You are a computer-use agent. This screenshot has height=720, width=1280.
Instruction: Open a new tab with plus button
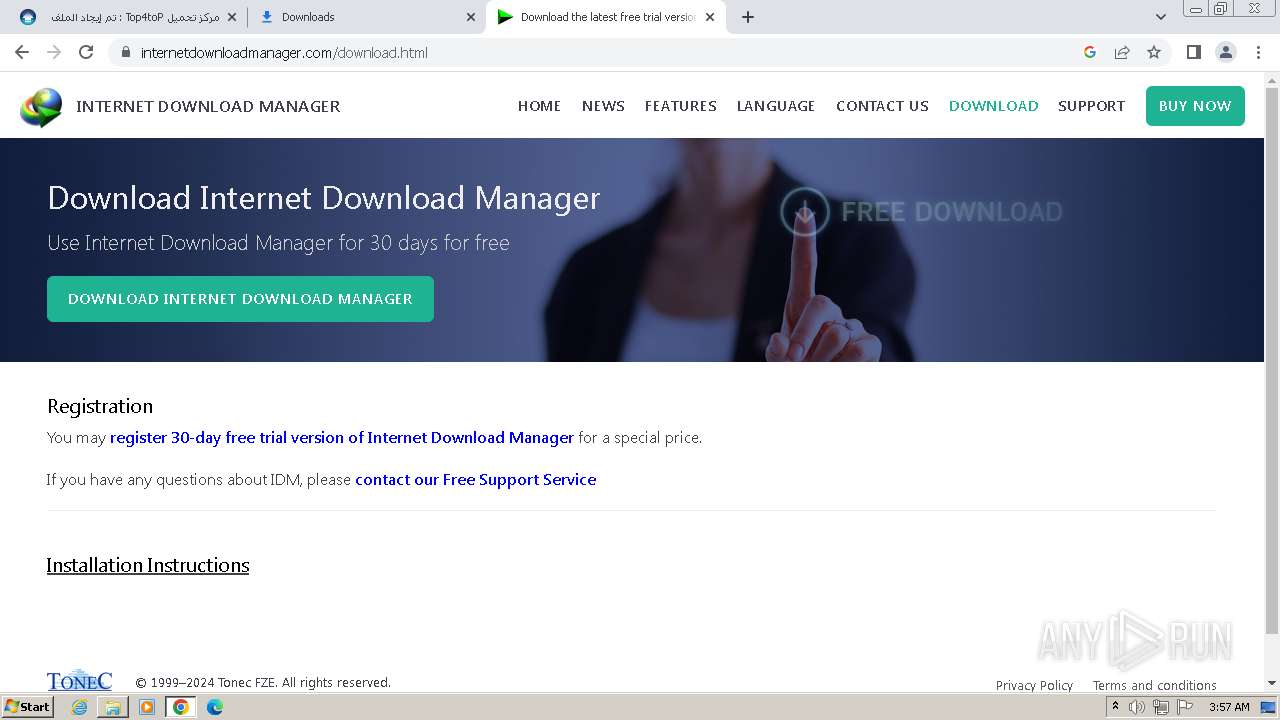tap(748, 17)
